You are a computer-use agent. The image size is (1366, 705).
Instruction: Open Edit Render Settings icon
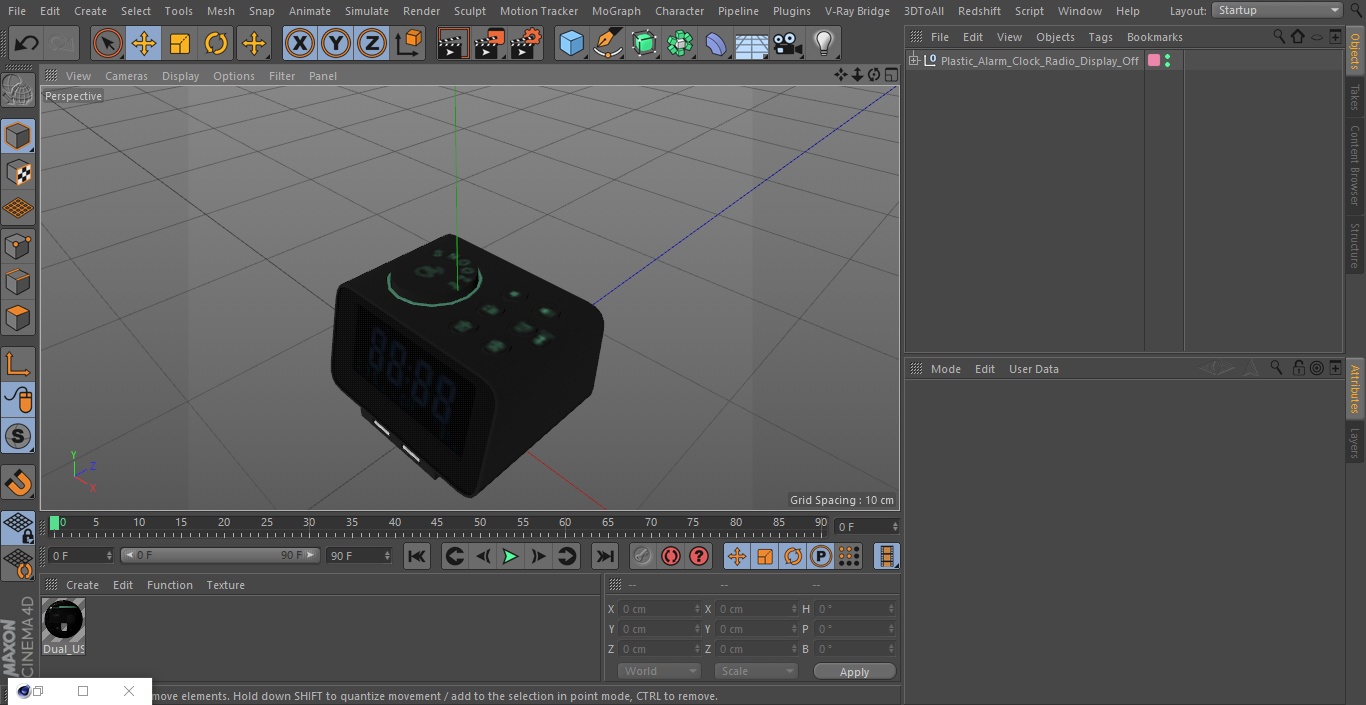pos(526,43)
